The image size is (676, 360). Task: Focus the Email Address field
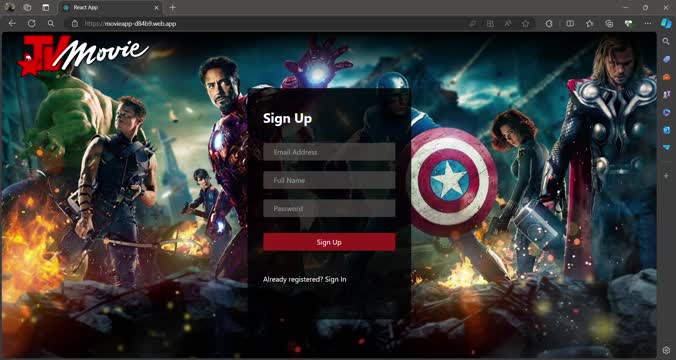(329, 152)
